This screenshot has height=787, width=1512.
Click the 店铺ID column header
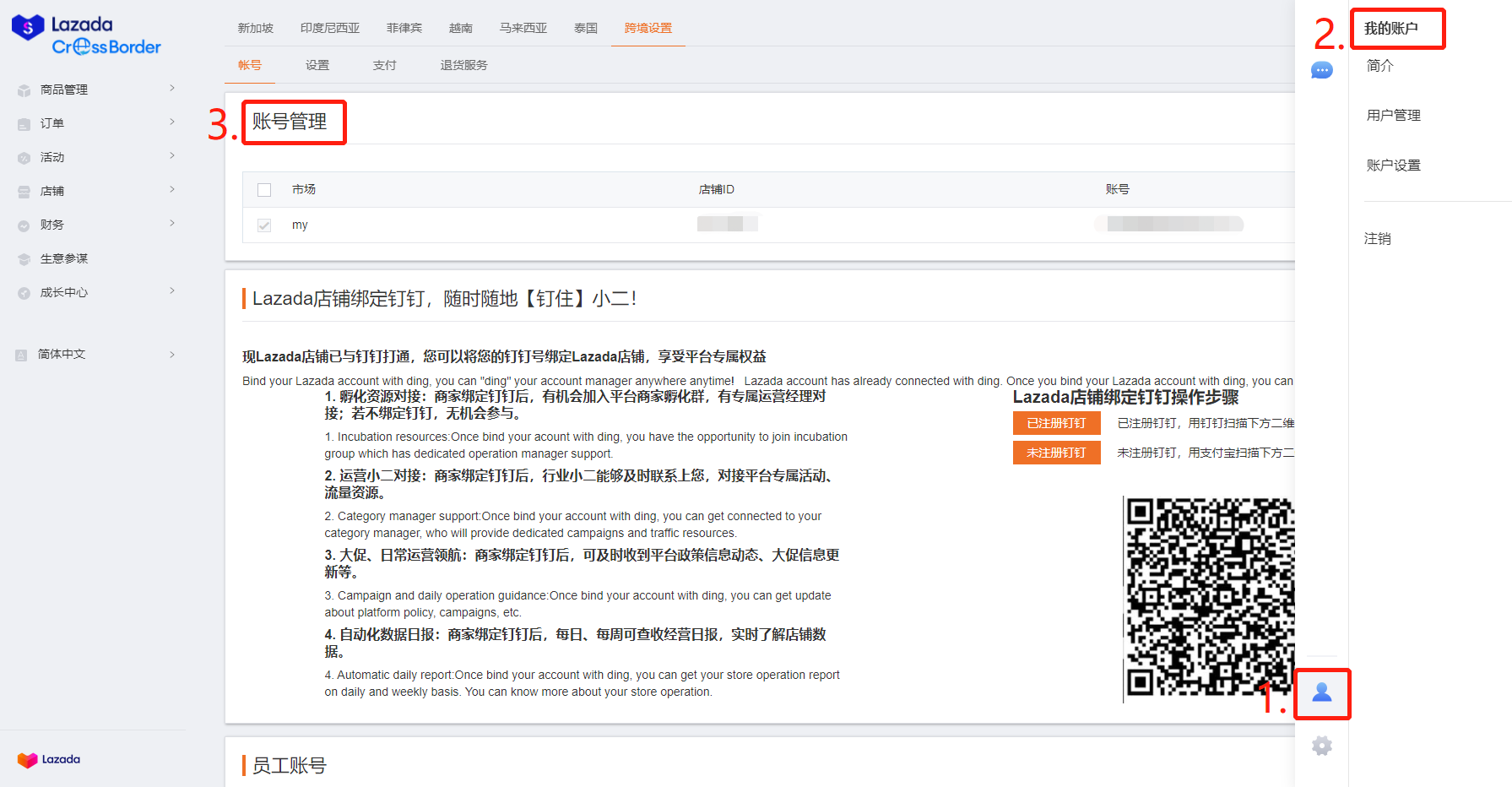coord(717,189)
